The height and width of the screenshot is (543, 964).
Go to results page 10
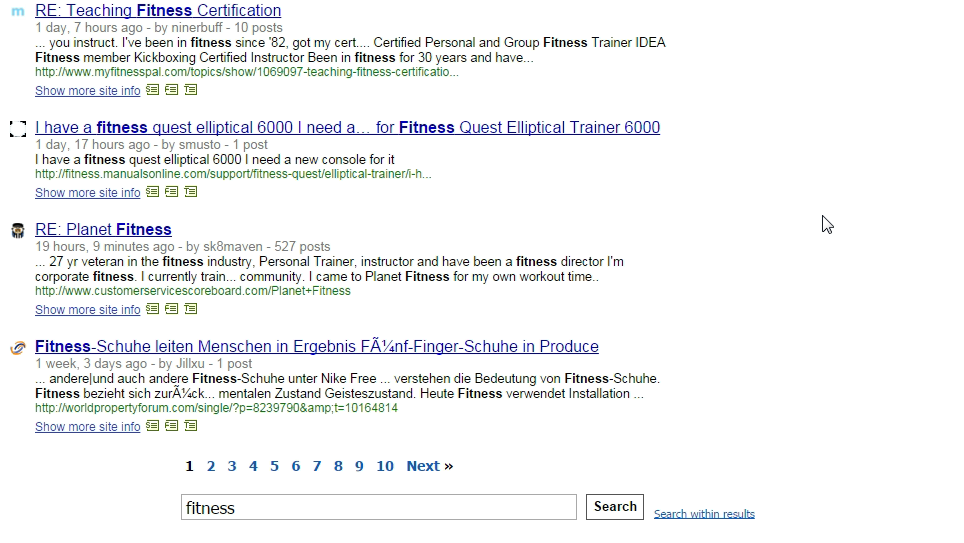[385, 466]
